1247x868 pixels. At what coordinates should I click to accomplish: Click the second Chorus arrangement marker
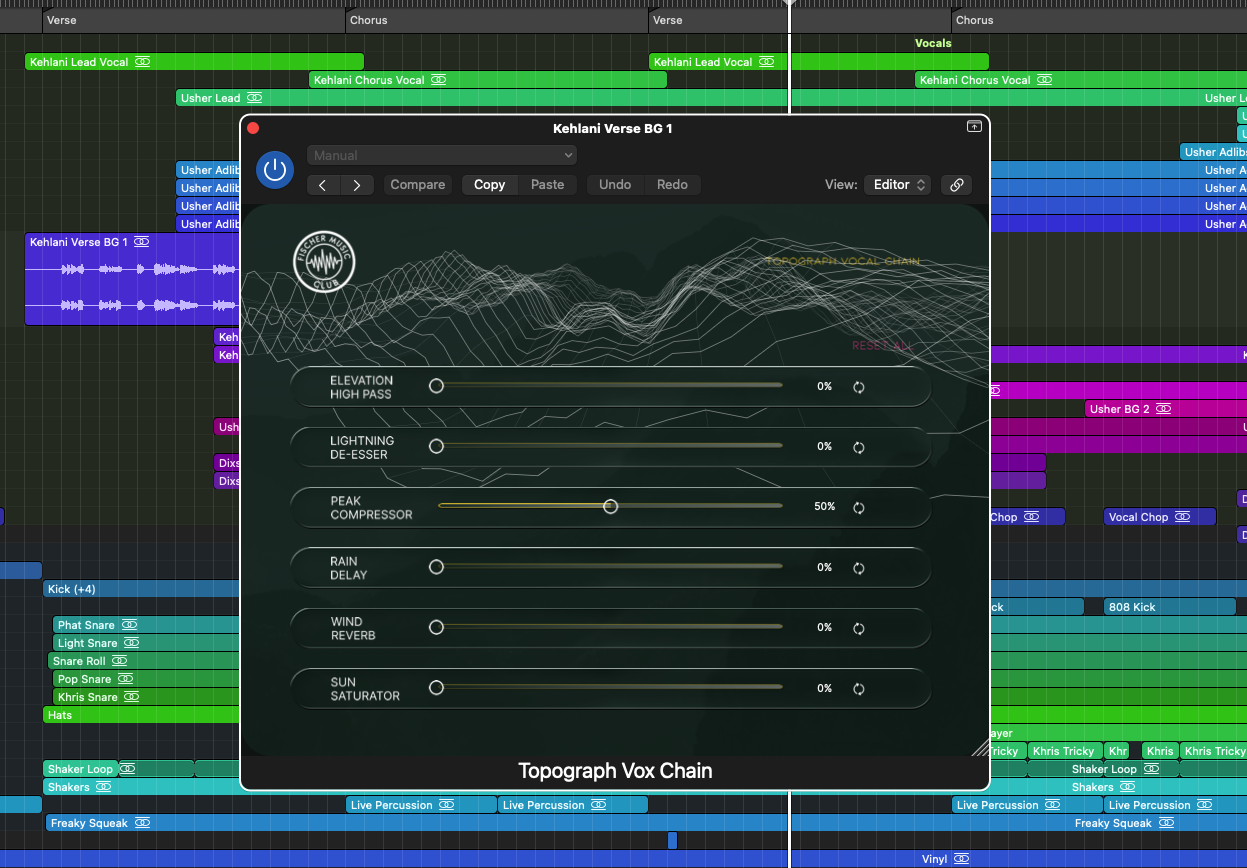pos(1099,20)
